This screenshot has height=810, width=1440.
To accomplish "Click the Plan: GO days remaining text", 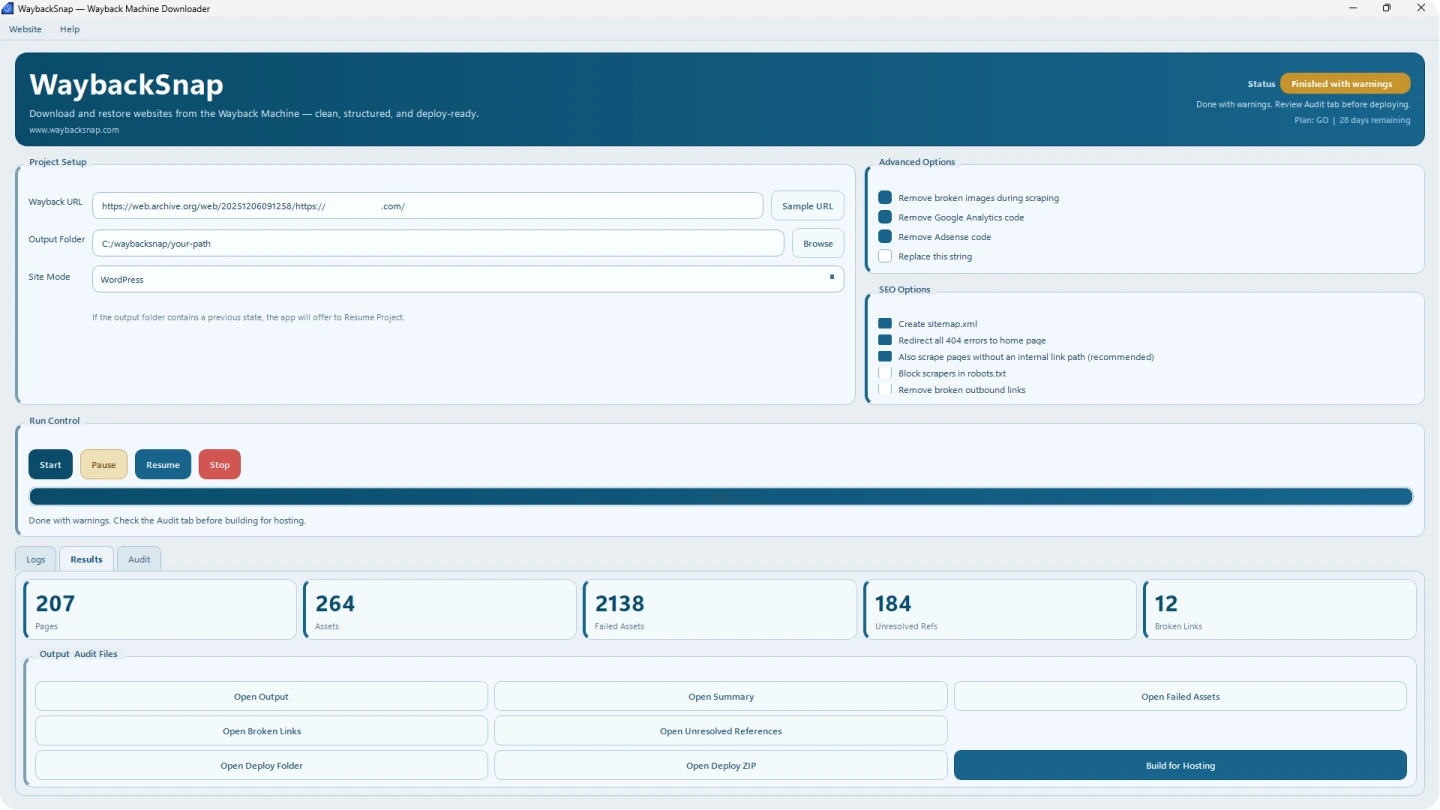I will click(1352, 120).
